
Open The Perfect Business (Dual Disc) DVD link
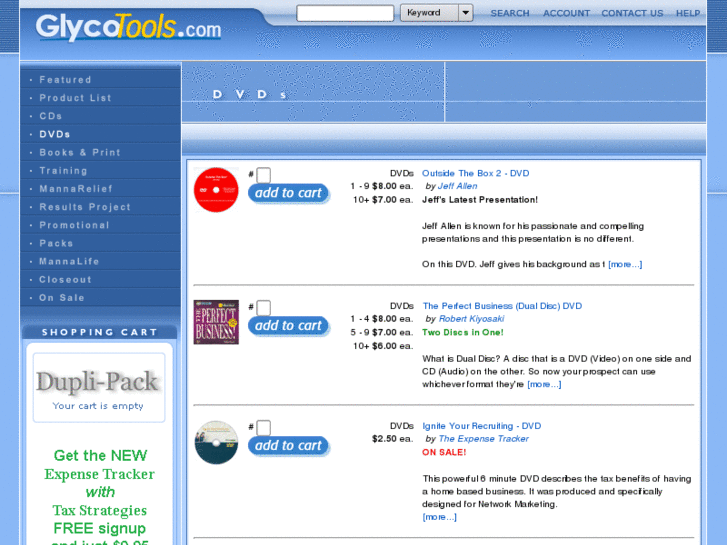tap(502, 306)
